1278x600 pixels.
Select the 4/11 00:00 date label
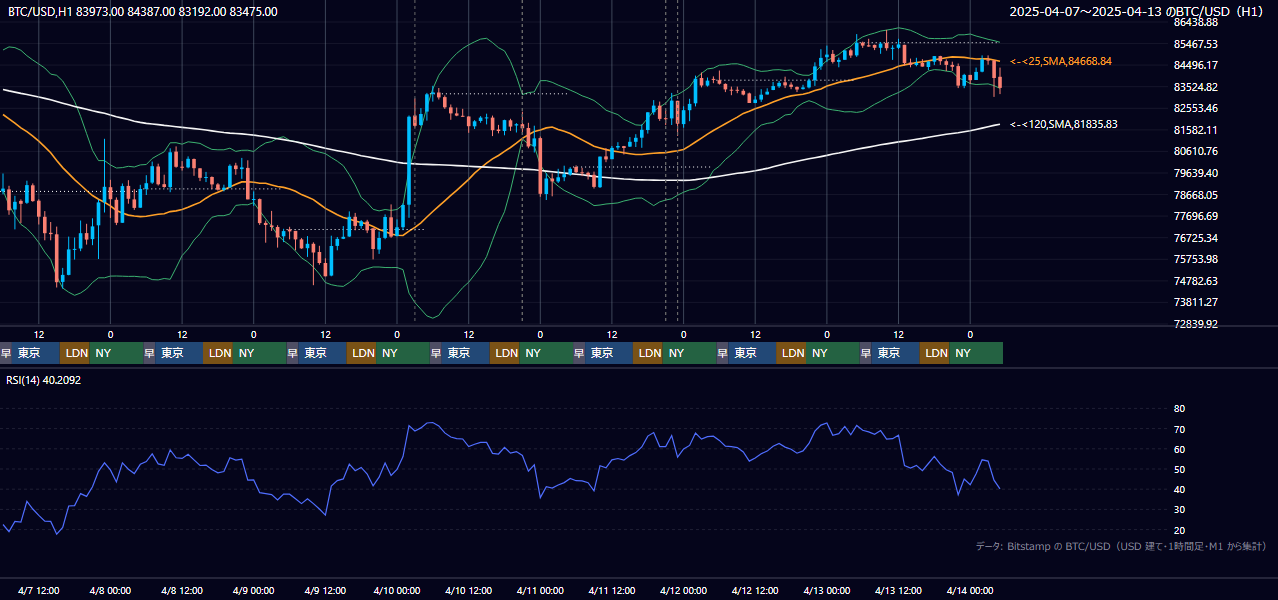(540, 590)
